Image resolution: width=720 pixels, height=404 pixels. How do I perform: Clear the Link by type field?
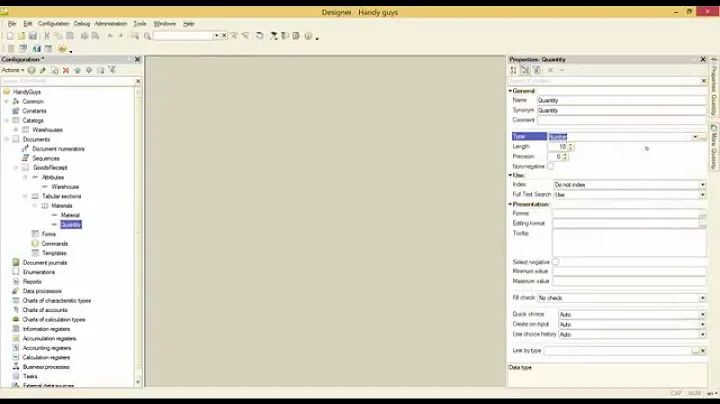pyautogui.click(x=703, y=351)
